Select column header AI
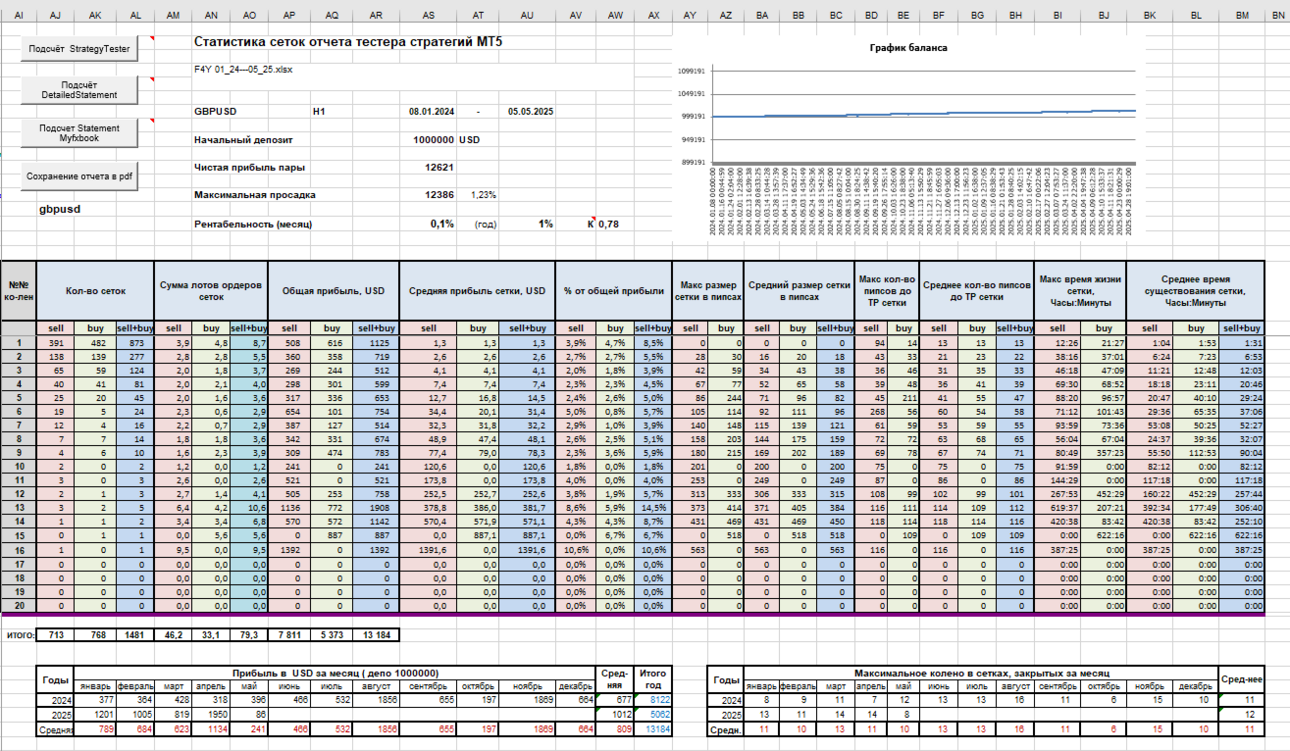The width and height of the screenshot is (1290, 751). [19, 15]
